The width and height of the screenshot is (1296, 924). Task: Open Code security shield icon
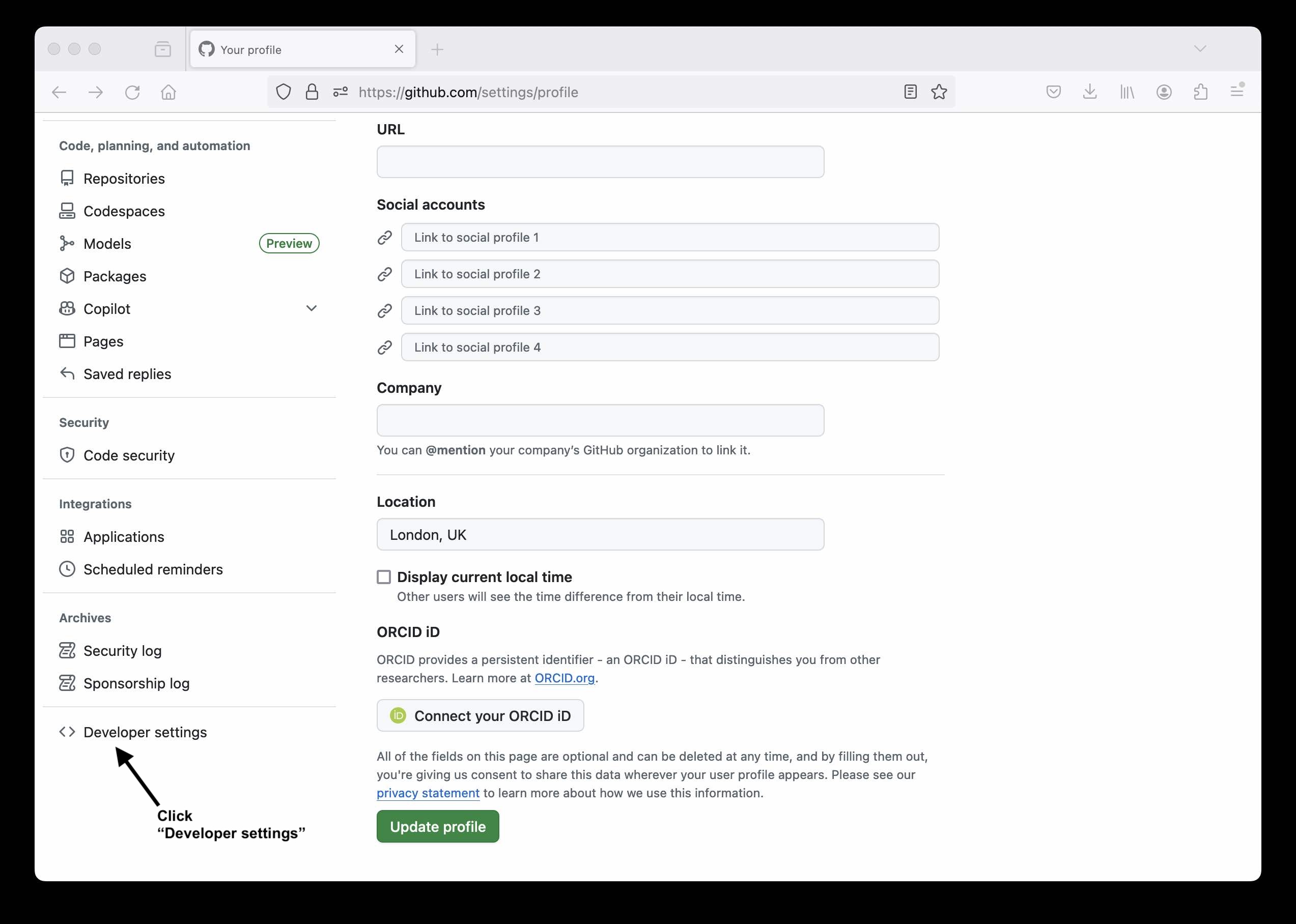pyautogui.click(x=67, y=454)
